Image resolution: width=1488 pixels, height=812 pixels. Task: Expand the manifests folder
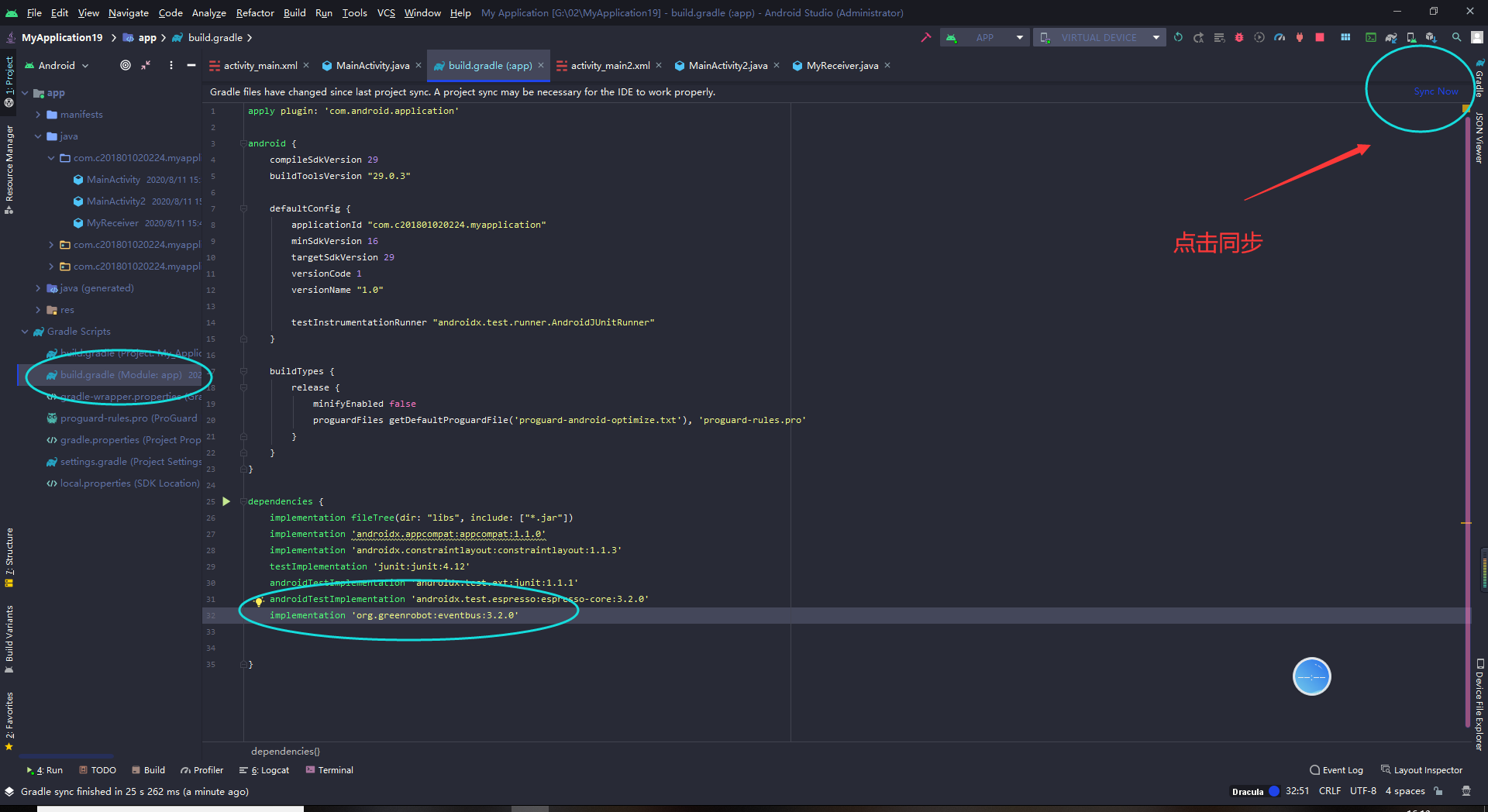[x=38, y=115]
